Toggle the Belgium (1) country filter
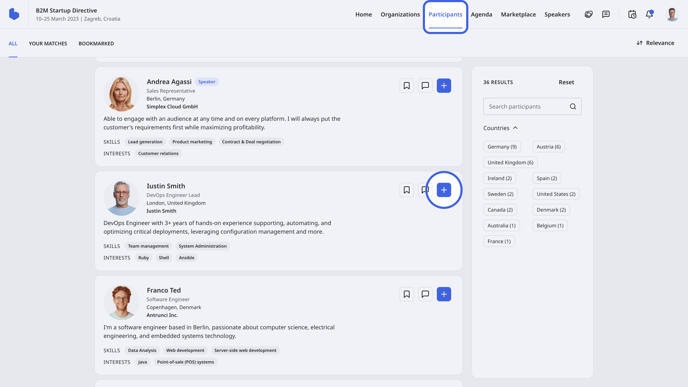The height and width of the screenshot is (387, 688). 550,226
